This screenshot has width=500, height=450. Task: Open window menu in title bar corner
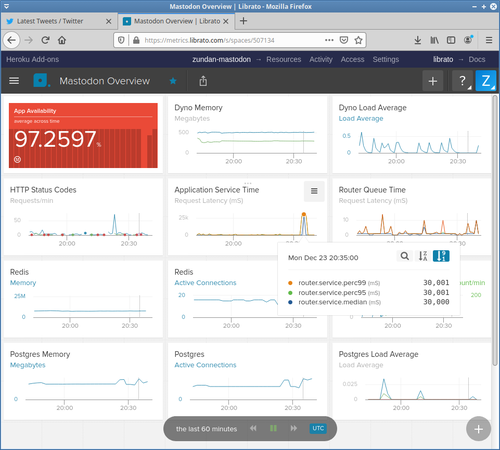(x=6, y=6)
